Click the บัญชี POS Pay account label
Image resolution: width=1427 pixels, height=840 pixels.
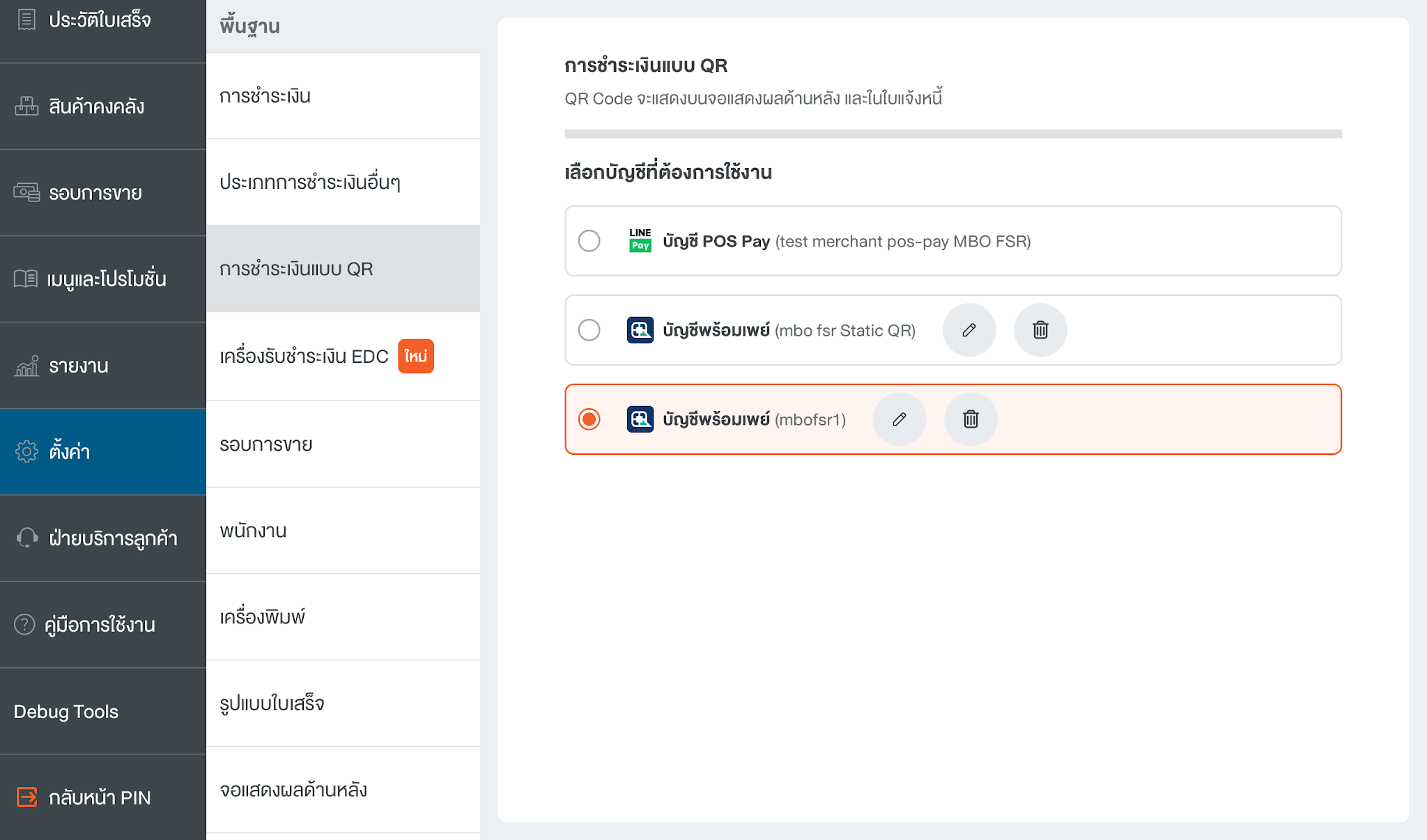coord(716,241)
